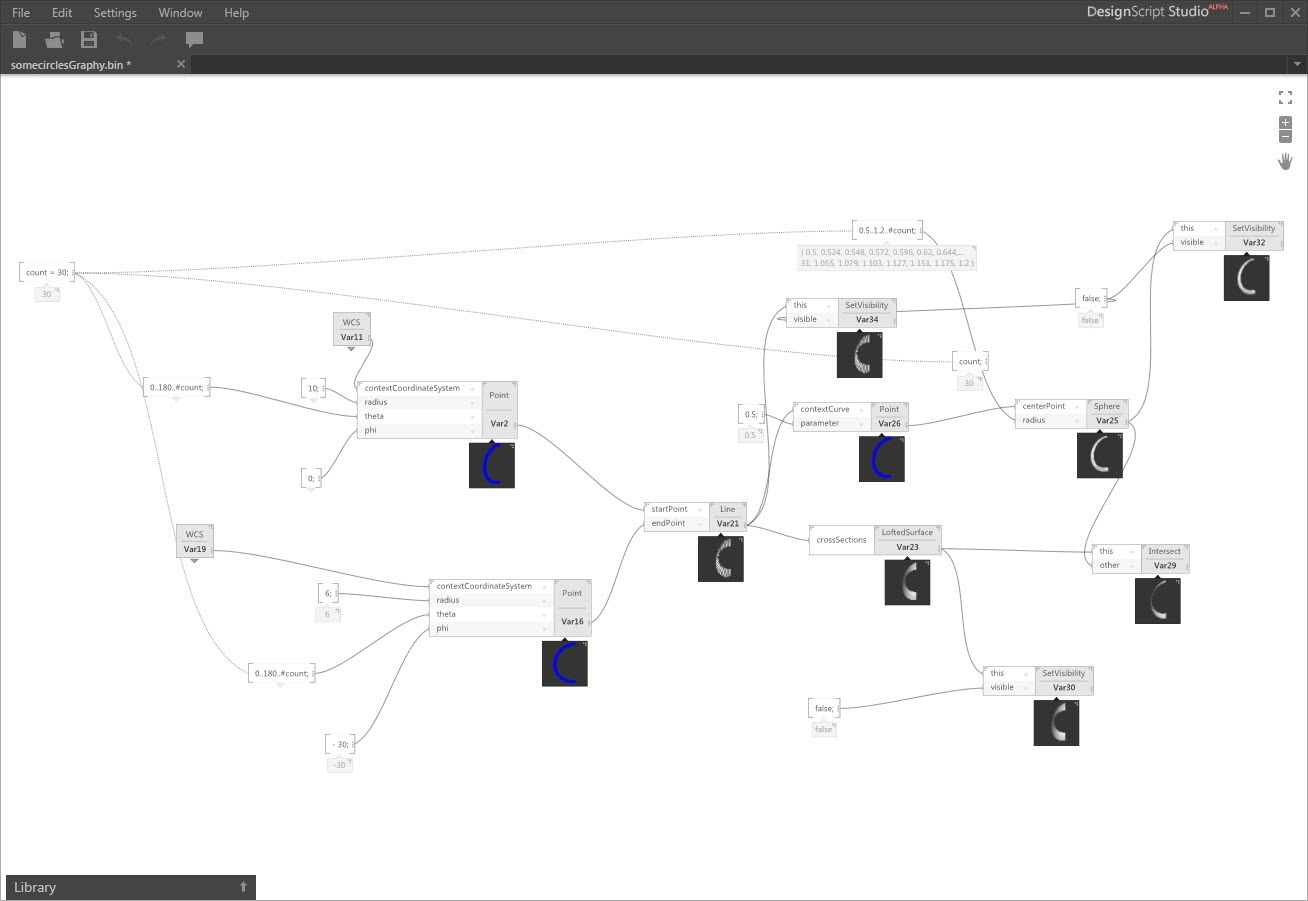Open the Settings menu
Screen dimensions: 1308x901
[x=115, y=13]
